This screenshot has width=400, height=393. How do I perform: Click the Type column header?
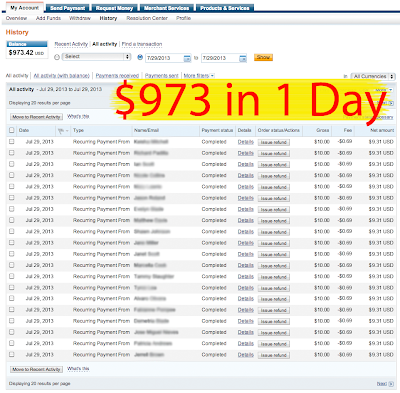click(79, 130)
